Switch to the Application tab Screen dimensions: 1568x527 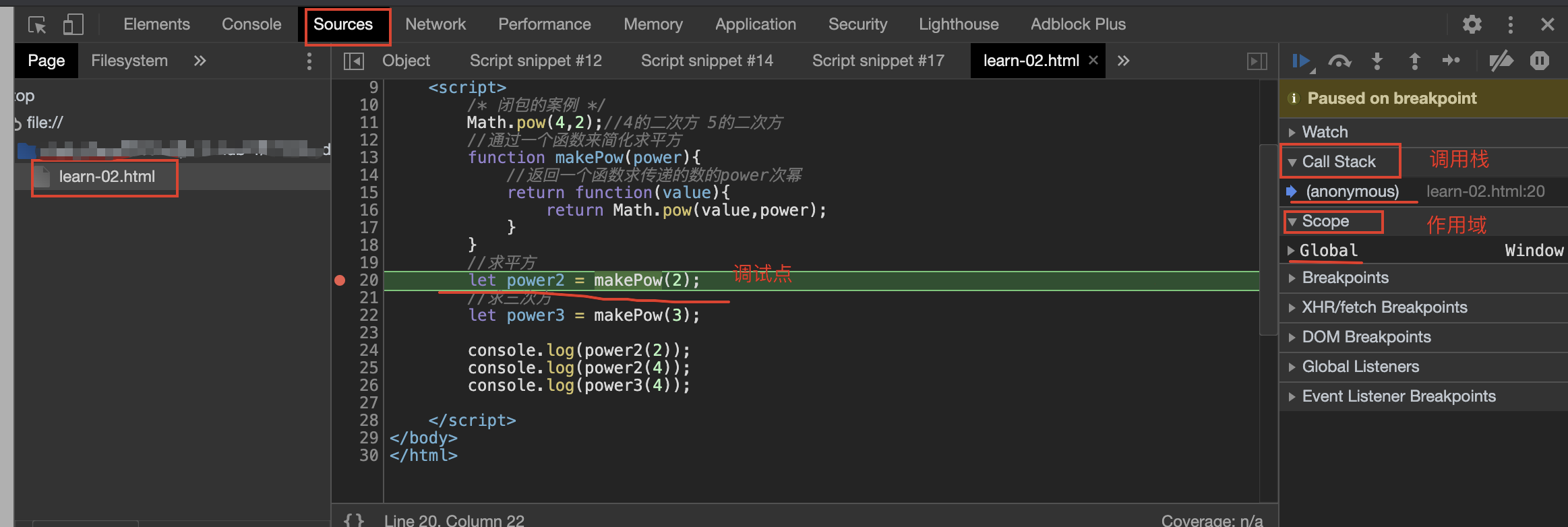pos(756,24)
